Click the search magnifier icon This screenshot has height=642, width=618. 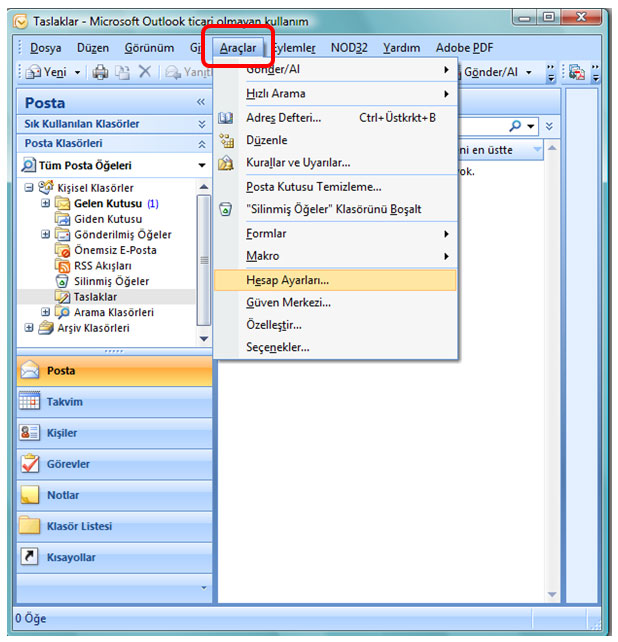point(515,126)
